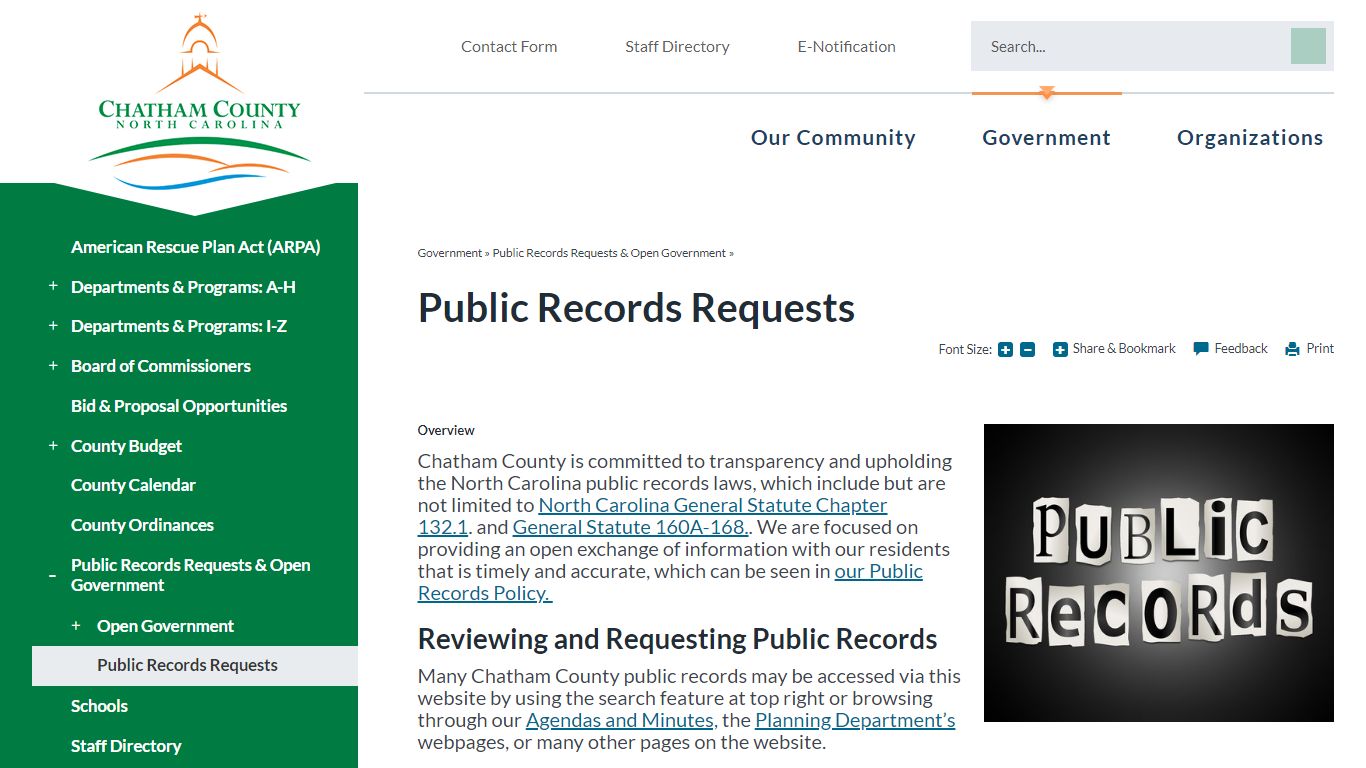Viewport: 1366px width, 768px height.
Task: Click Reviewing and Requesting Public Records heading
Action: coord(677,639)
